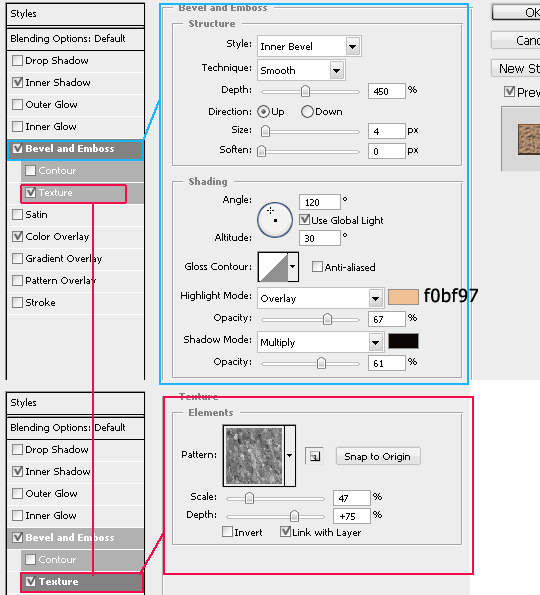Open the Style dropdown showing Inner Bevel

309,46
